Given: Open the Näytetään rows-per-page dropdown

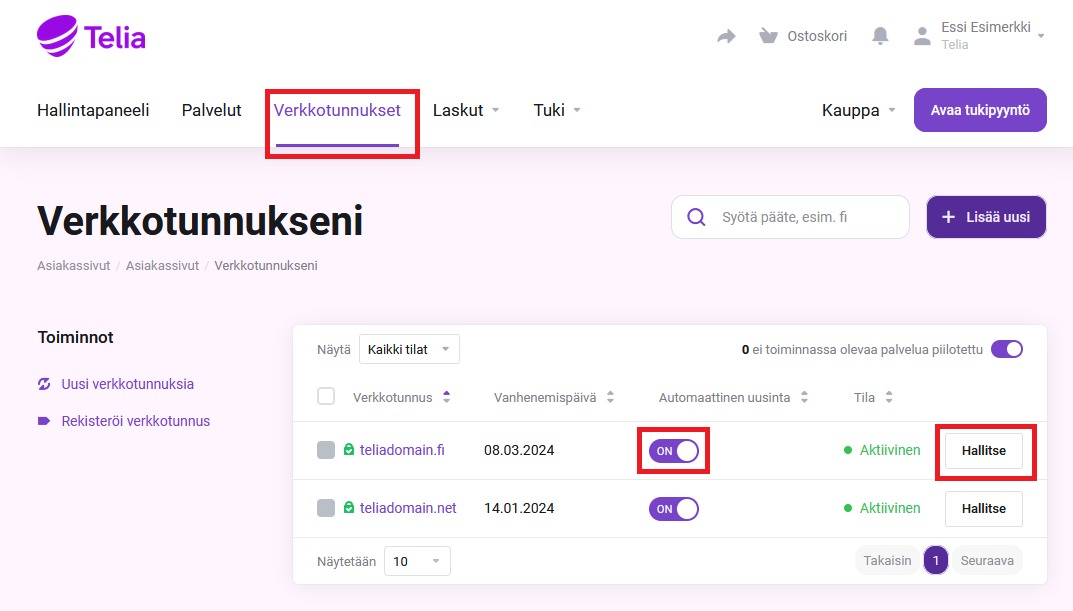Looking at the screenshot, I should [417, 561].
